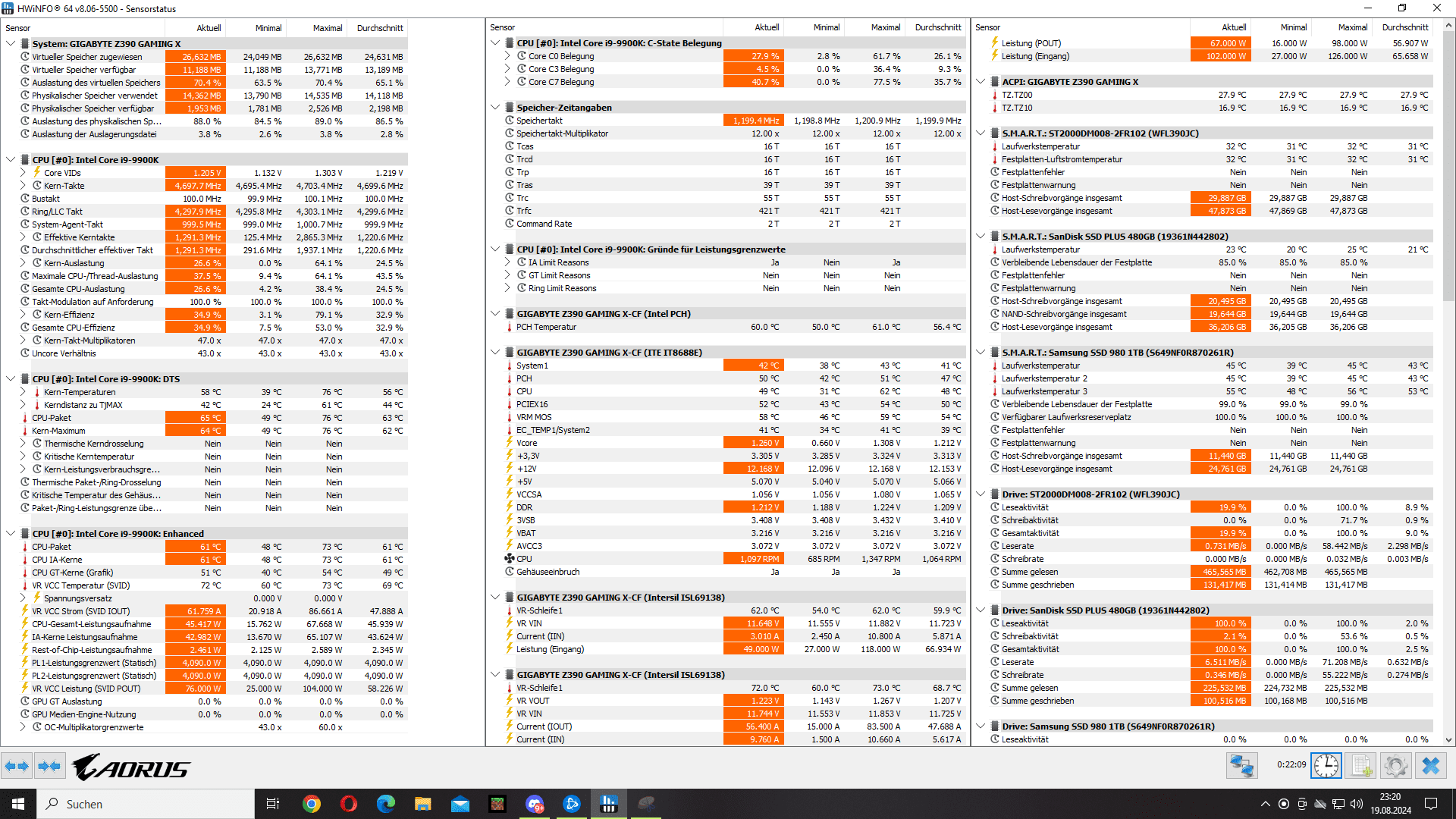1456x819 pixels.
Task: Expand the Effektive Kerntakte row
Action: pyautogui.click(x=23, y=237)
